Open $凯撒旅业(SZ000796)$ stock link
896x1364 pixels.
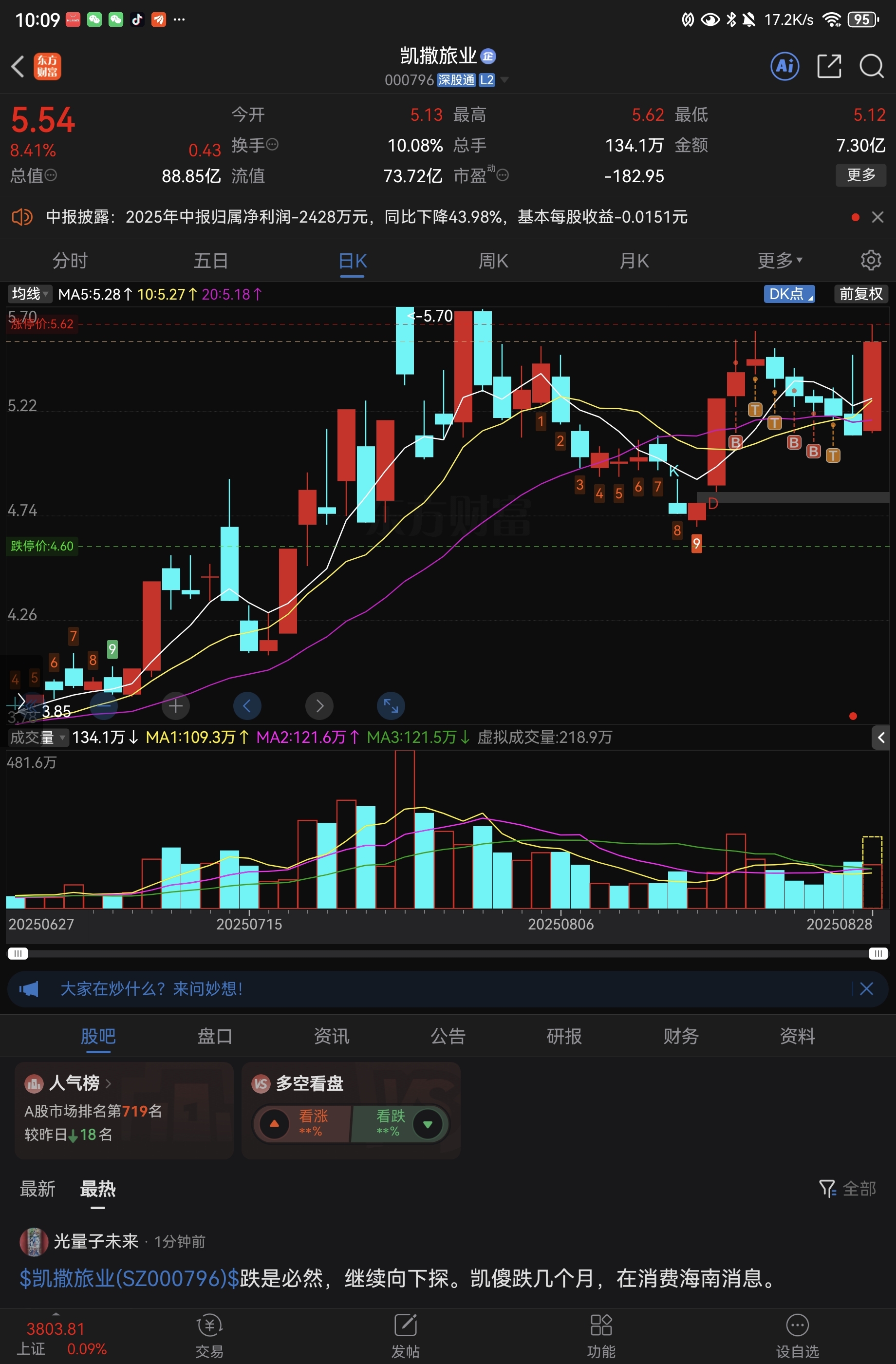130,1278
